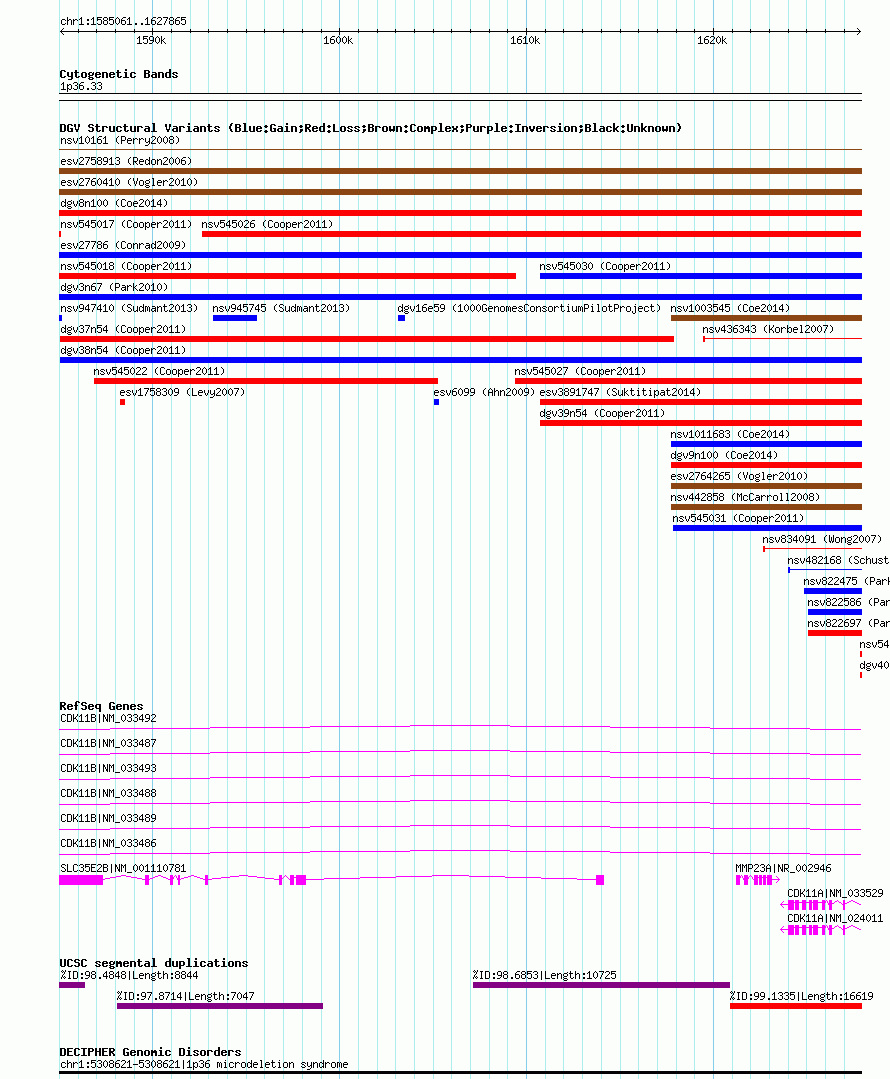
Task: Click the RefSeq Genes track title
Action: tap(101, 706)
